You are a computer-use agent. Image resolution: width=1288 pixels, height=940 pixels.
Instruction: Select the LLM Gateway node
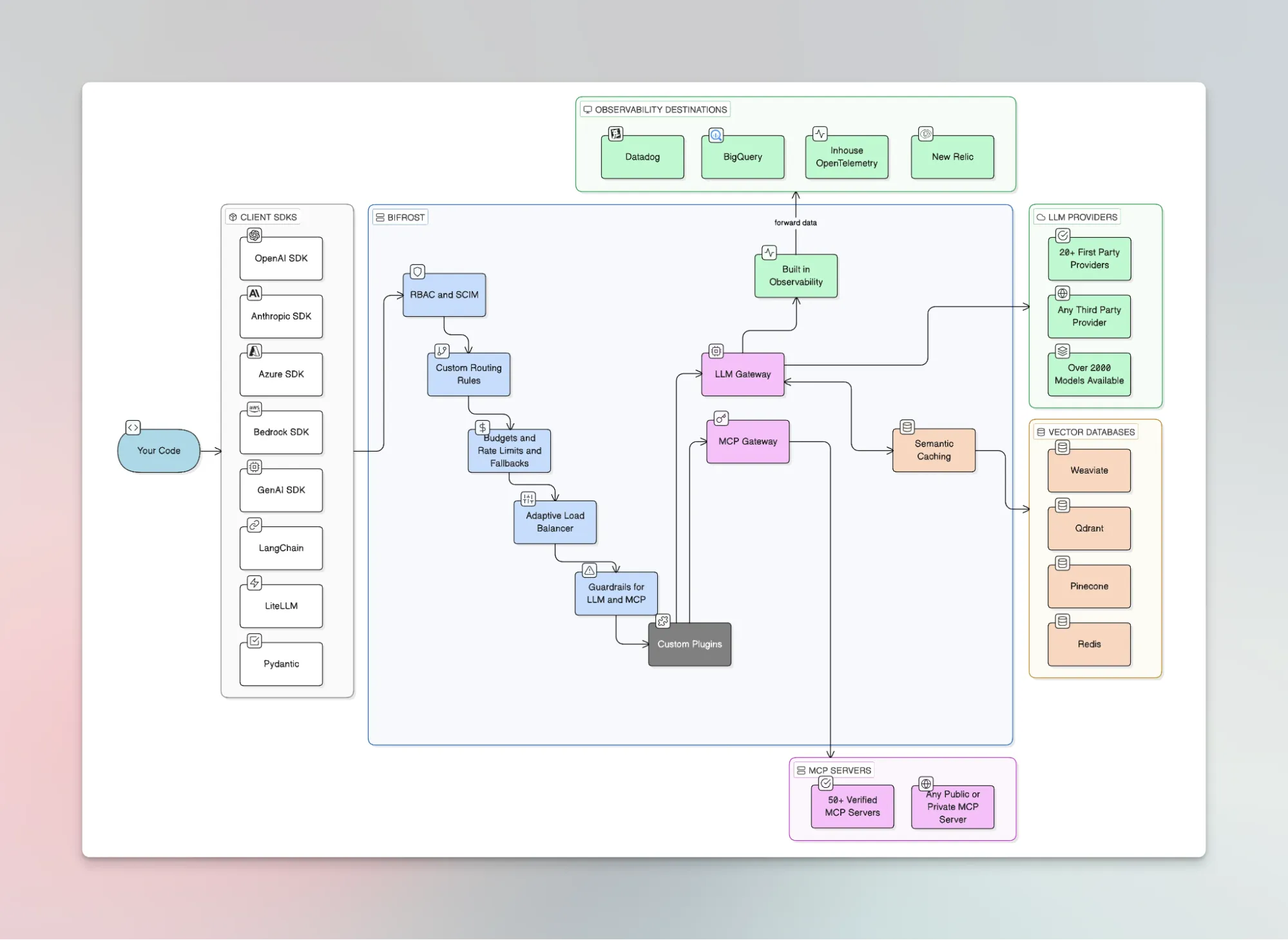click(743, 374)
